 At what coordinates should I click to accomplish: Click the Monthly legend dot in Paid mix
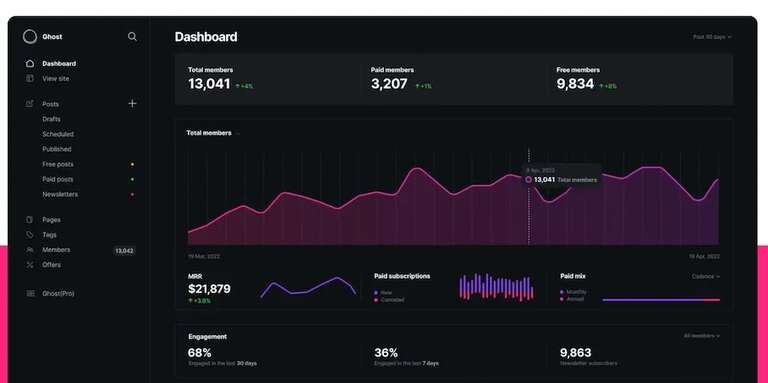click(562, 292)
